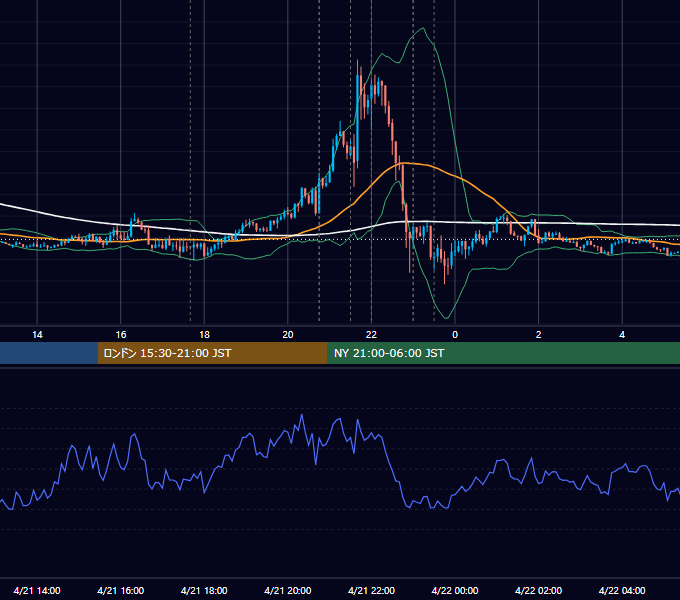
Task: Click hour label 4 on price chart axis
Action: click(622, 335)
